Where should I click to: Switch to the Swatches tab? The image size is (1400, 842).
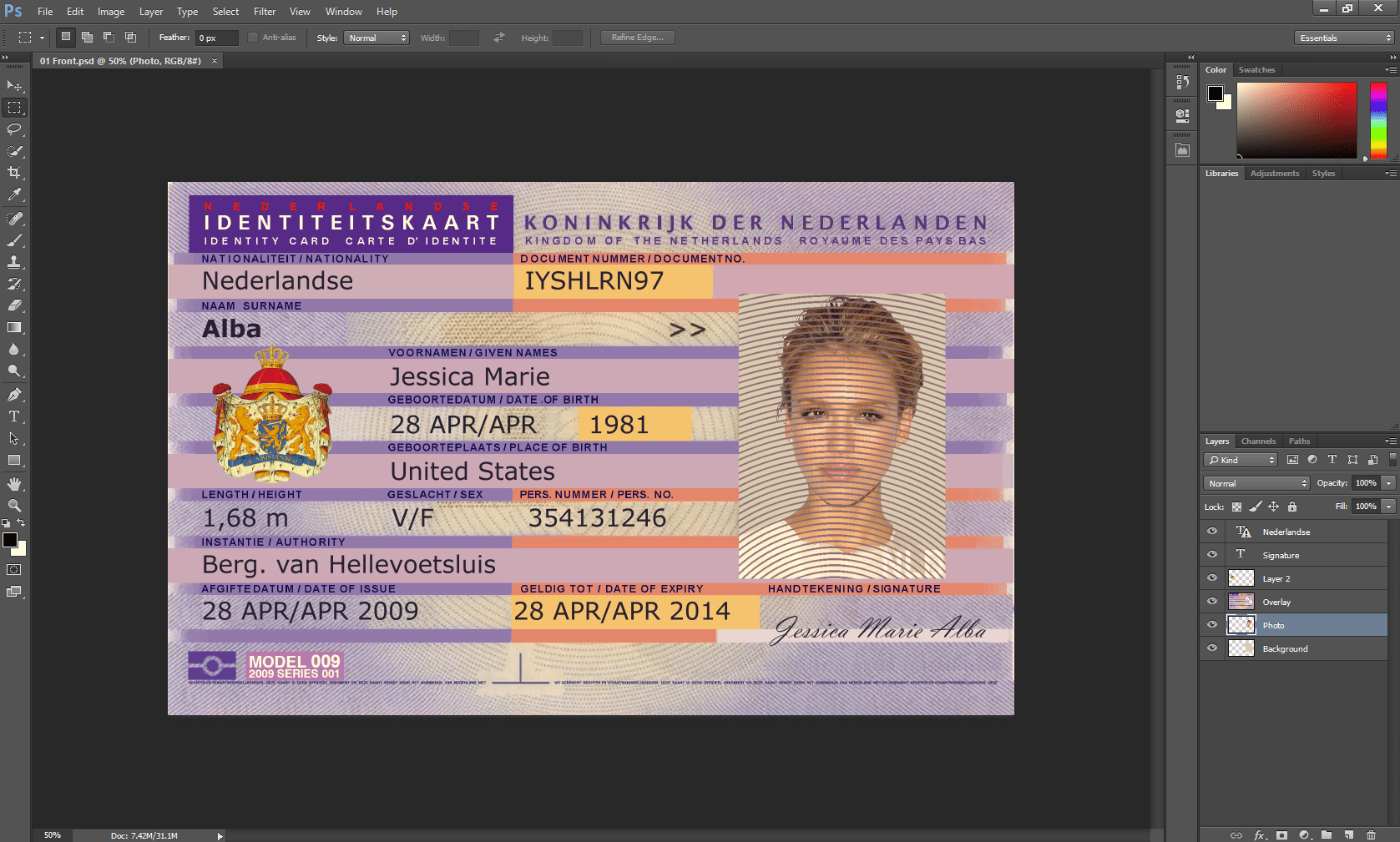pos(1256,70)
